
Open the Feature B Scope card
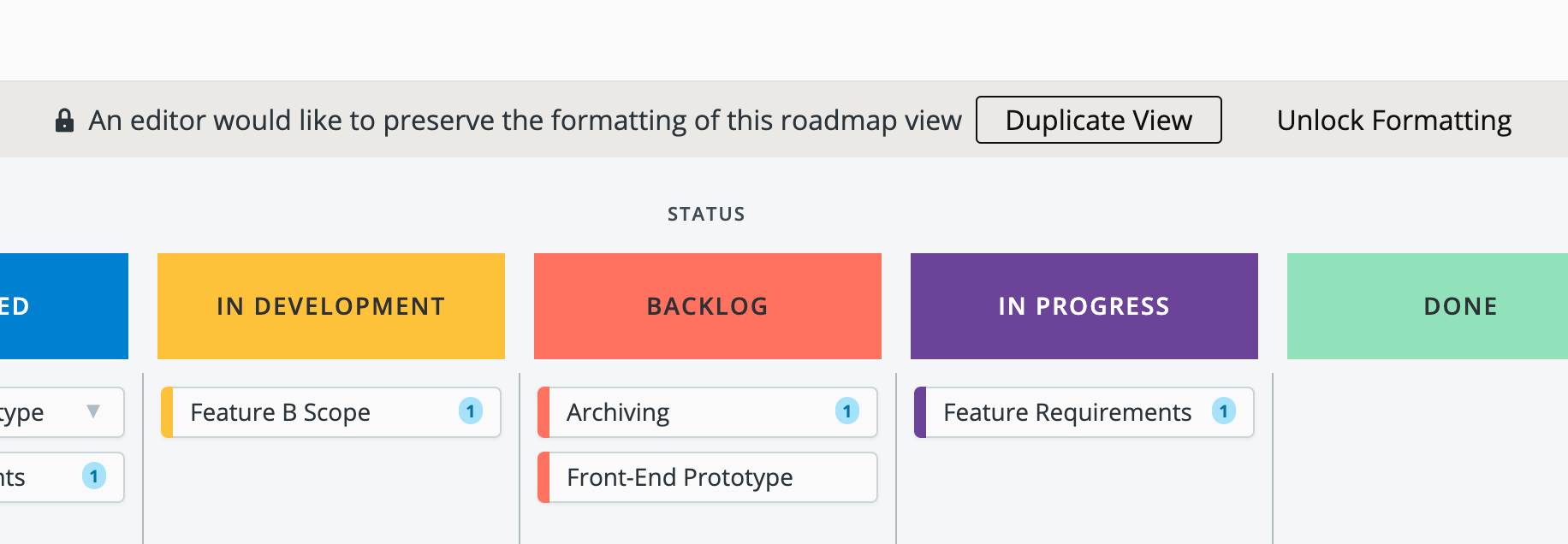coord(331,412)
